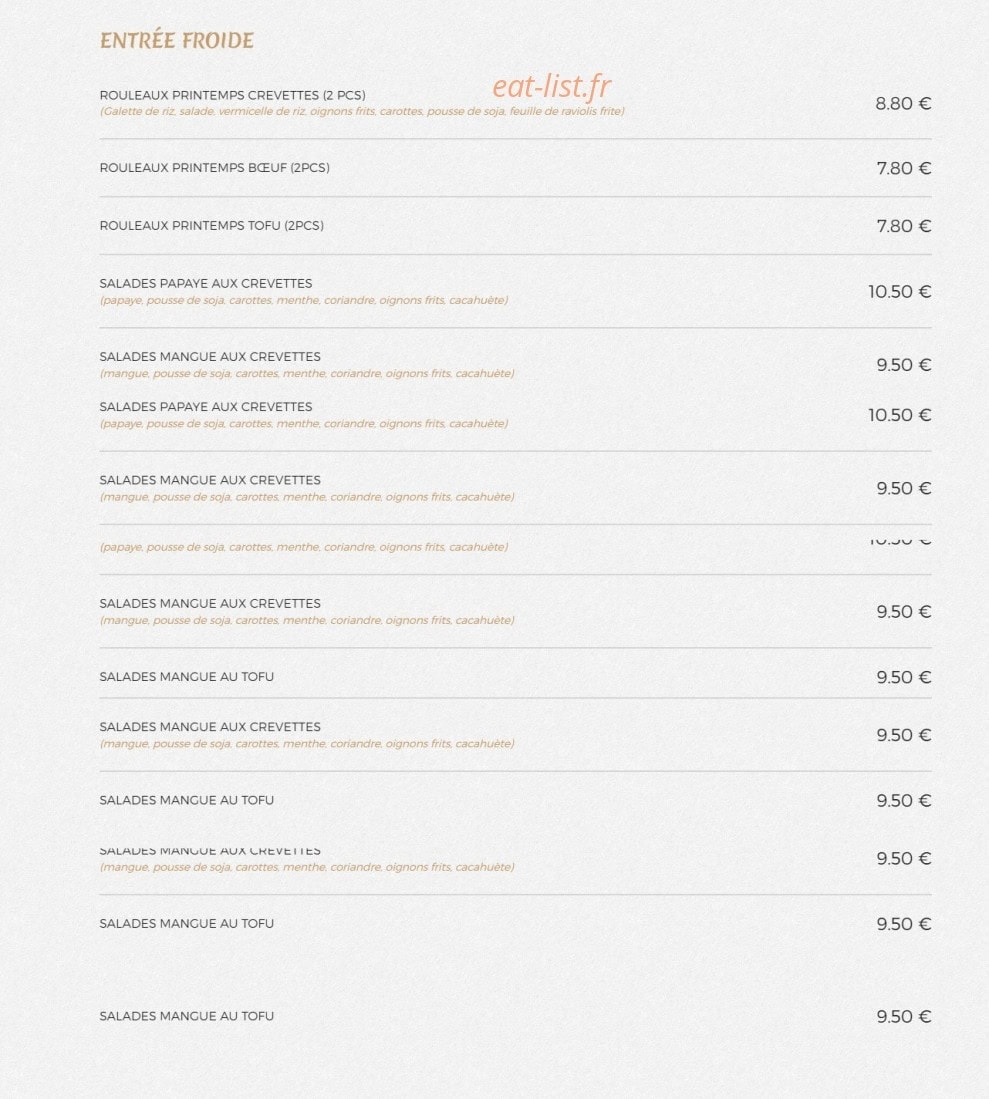Click the Rouleaux Printemps Bœuf (2PCS) item
989x1099 pixels.
pyautogui.click(x=214, y=168)
